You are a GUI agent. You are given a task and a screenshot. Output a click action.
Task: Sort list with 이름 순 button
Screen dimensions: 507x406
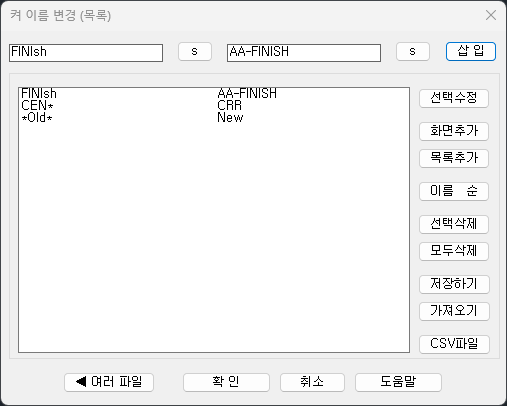[x=454, y=191]
